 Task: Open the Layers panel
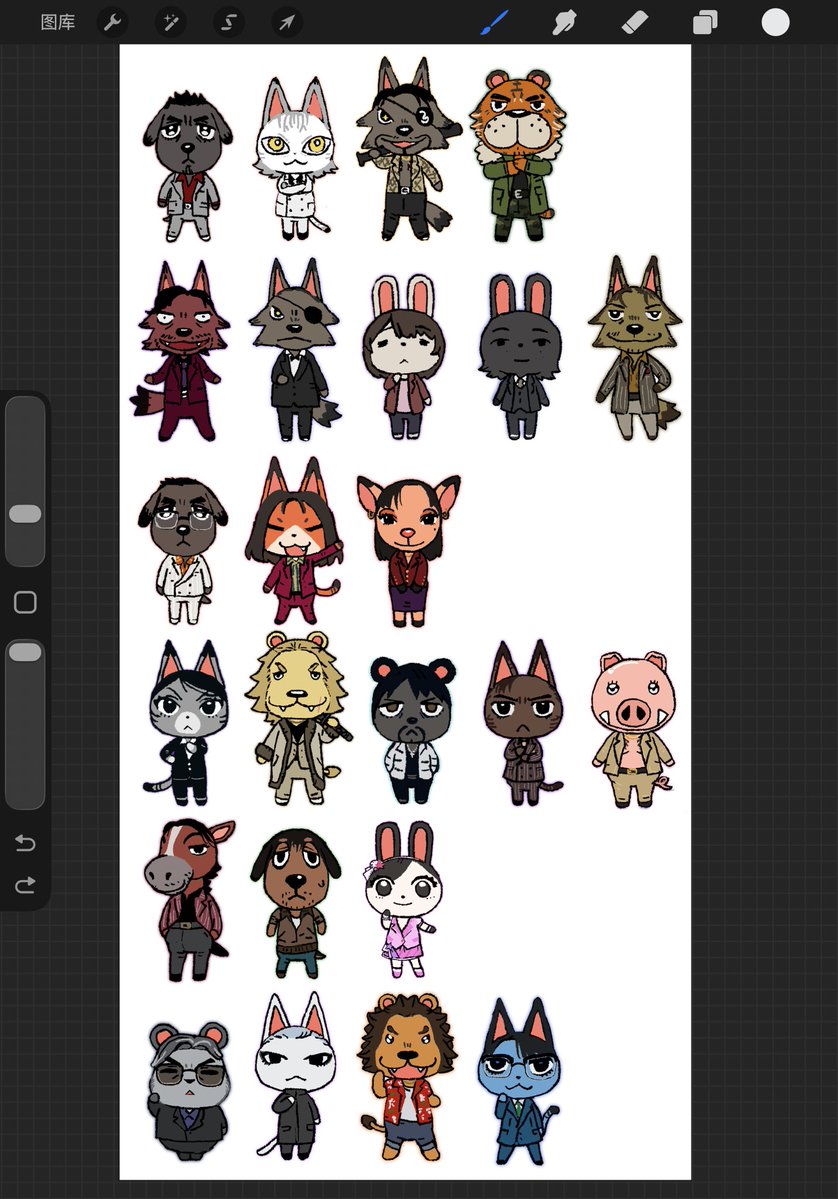pyautogui.click(x=705, y=22)
